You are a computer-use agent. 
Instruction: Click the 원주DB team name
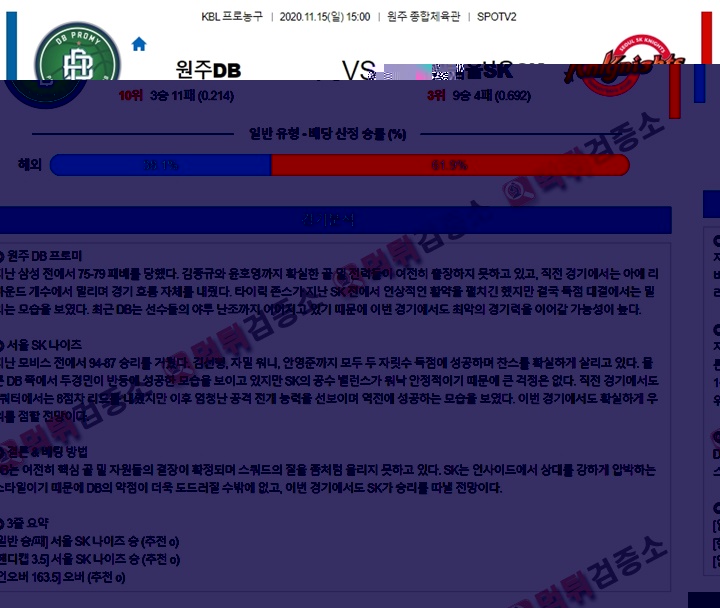208,69
